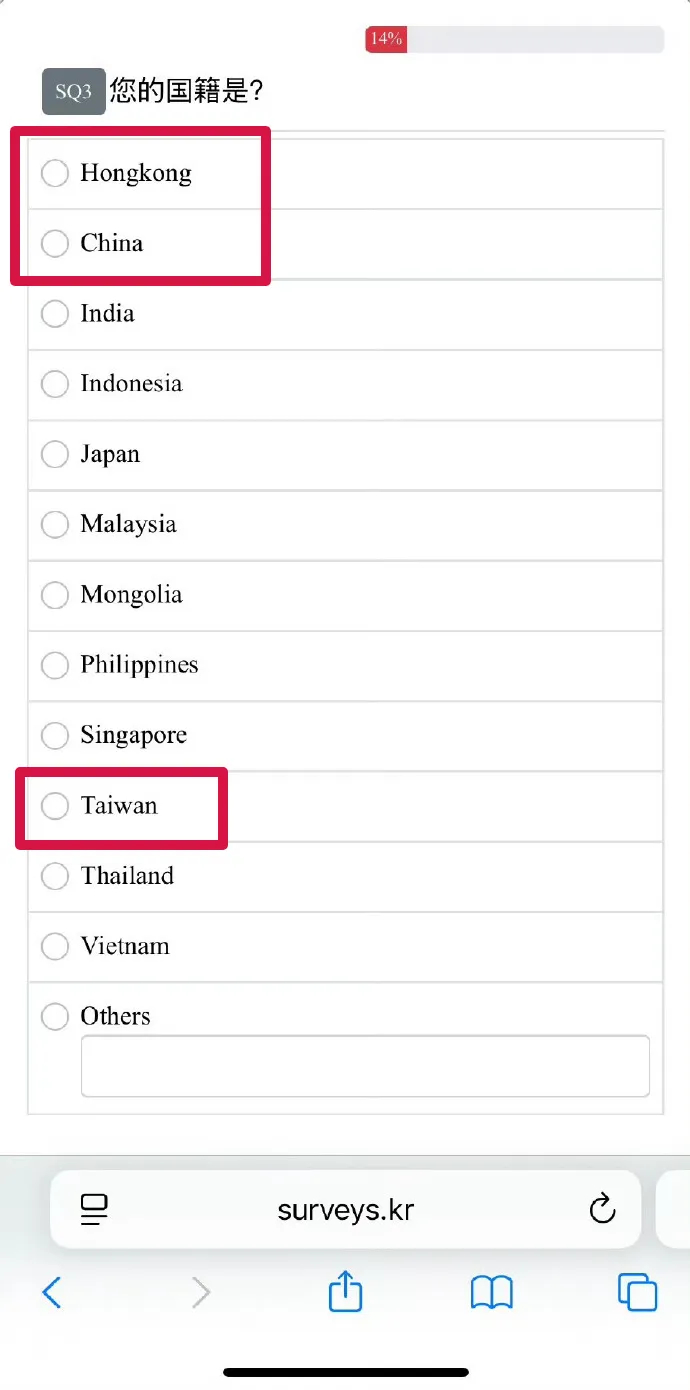
Task: Choose the Others radio button
Action: click(x=55, y=1017)
